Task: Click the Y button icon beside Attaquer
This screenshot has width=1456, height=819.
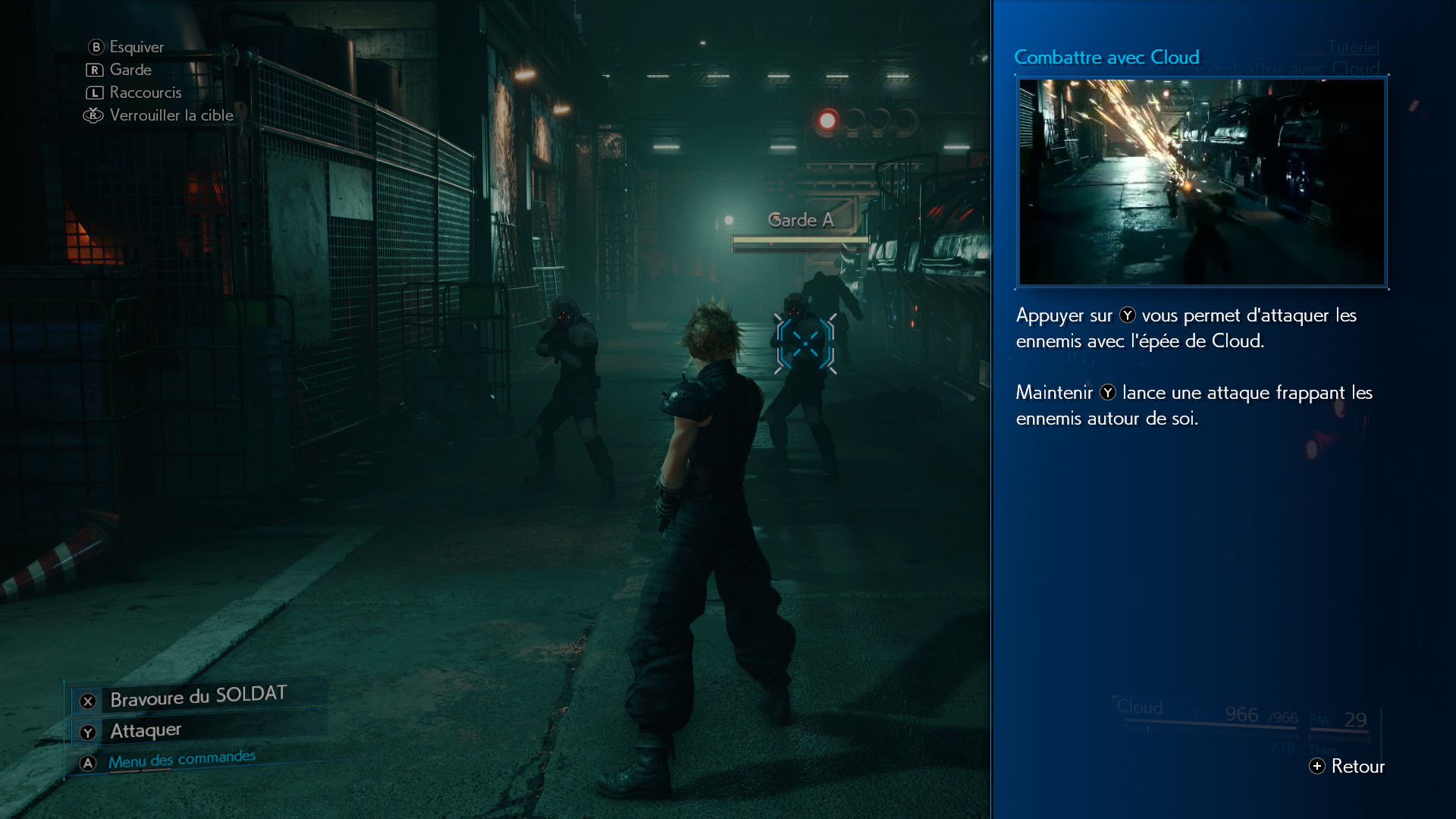Action: pos(88,733)
